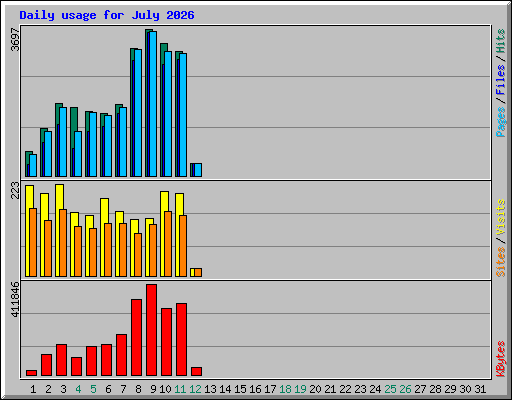The width and height of the screenshot is (512, 400).
Task: Click the day 1 red KBytes bar
Action: pos(31,373)
